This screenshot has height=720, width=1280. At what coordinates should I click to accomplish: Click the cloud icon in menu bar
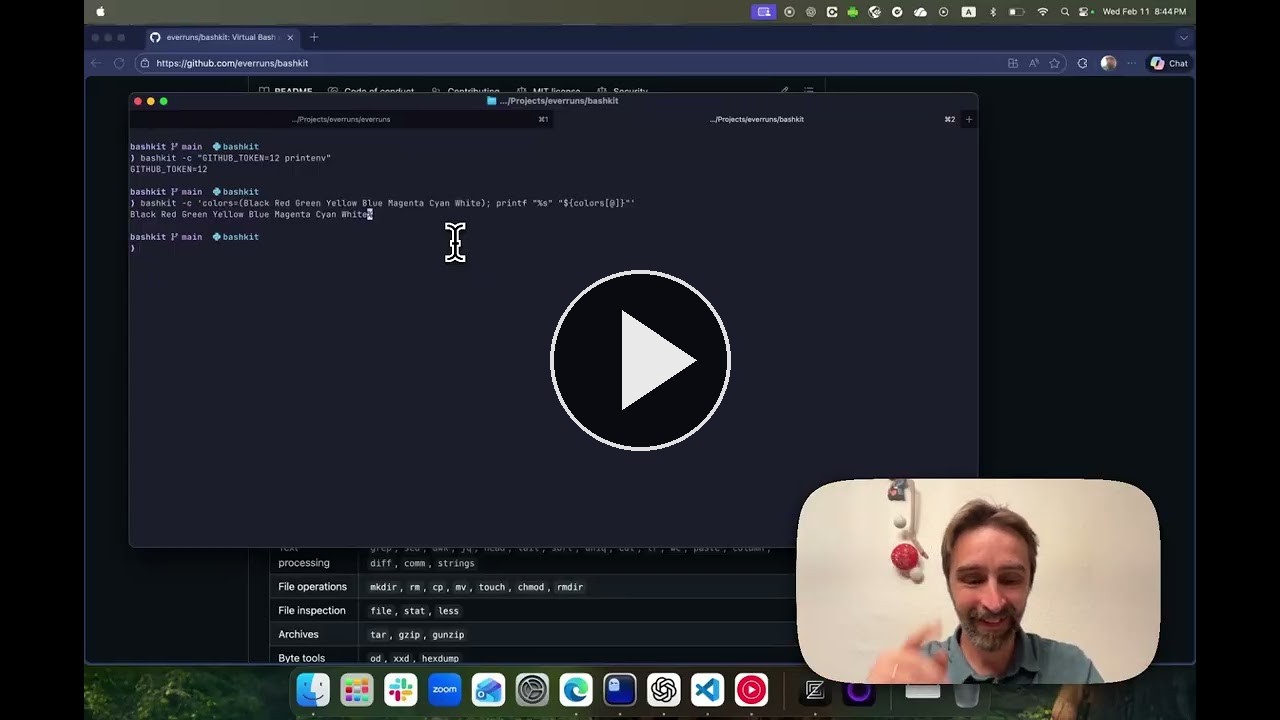point(920,12)
